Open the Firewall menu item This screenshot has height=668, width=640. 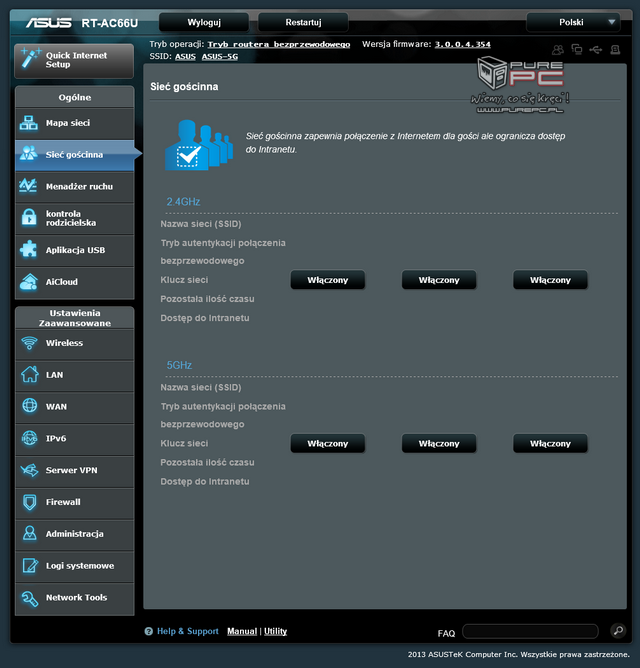(x=75, y=502)
